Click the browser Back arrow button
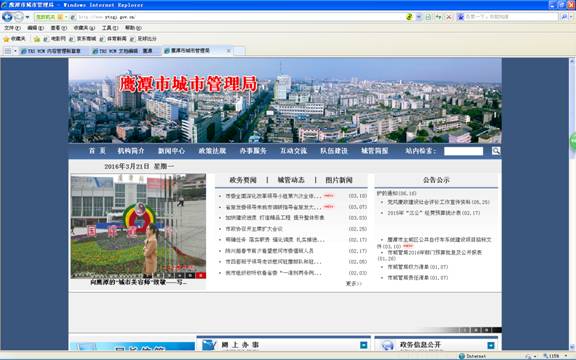 7,17
